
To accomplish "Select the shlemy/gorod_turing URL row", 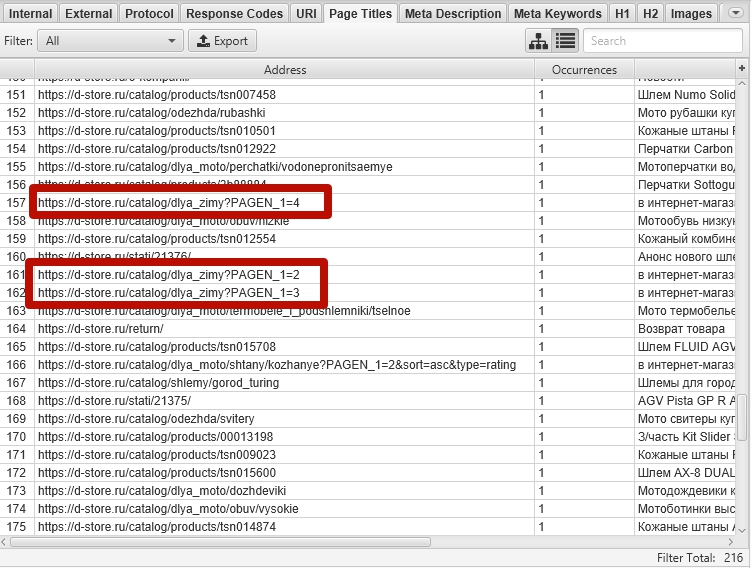I will pyautogui.click(x=368, y=383).
